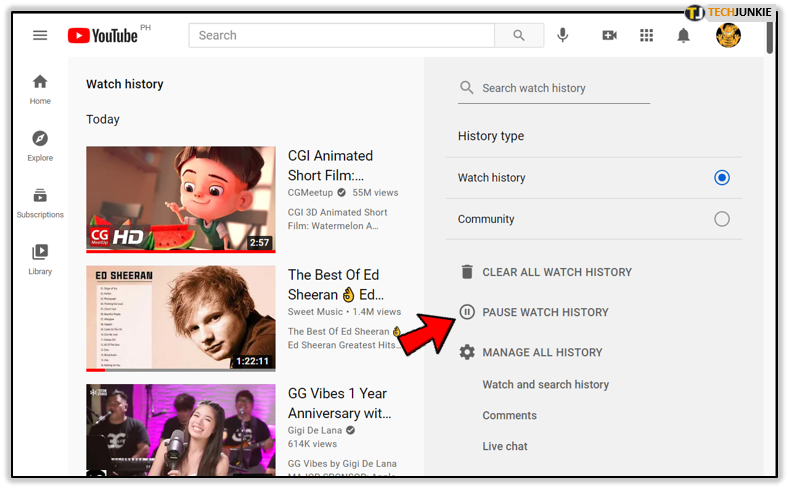Open Gigi De Lana channel link
The height and width of the screenshot is (489, 789).
(314, 431)
